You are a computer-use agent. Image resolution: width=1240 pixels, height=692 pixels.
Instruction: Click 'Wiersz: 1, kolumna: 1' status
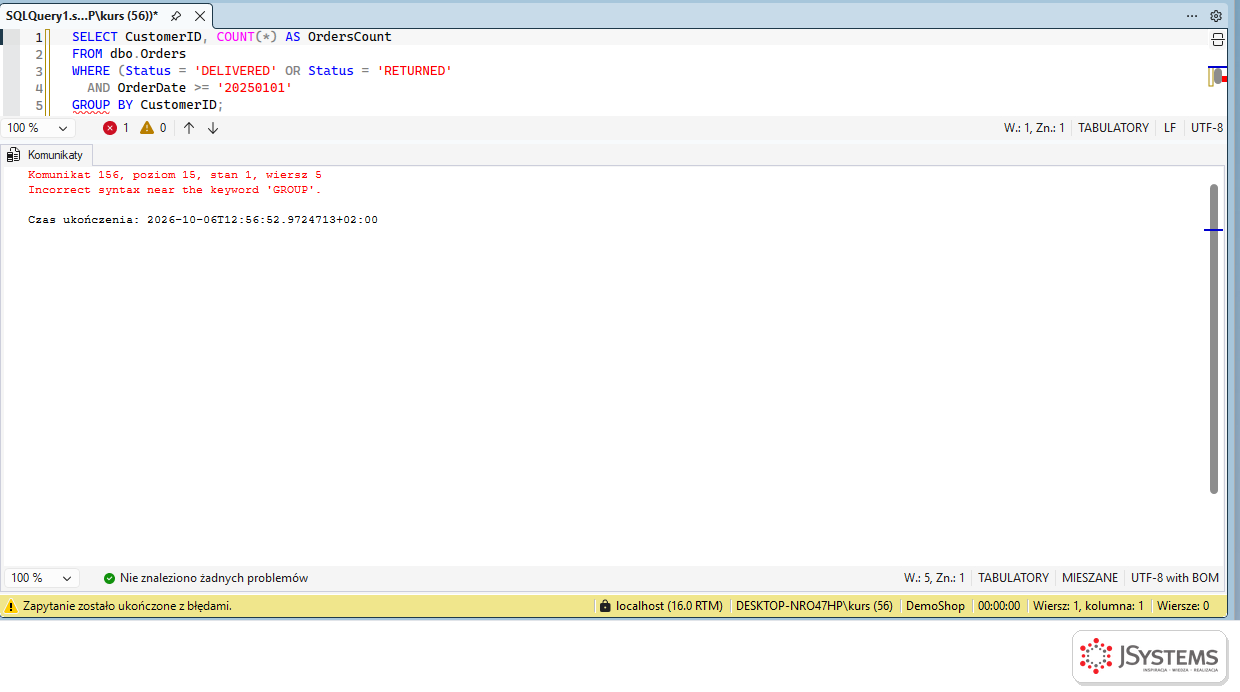pyautogui.click(x=1088, y=606)
